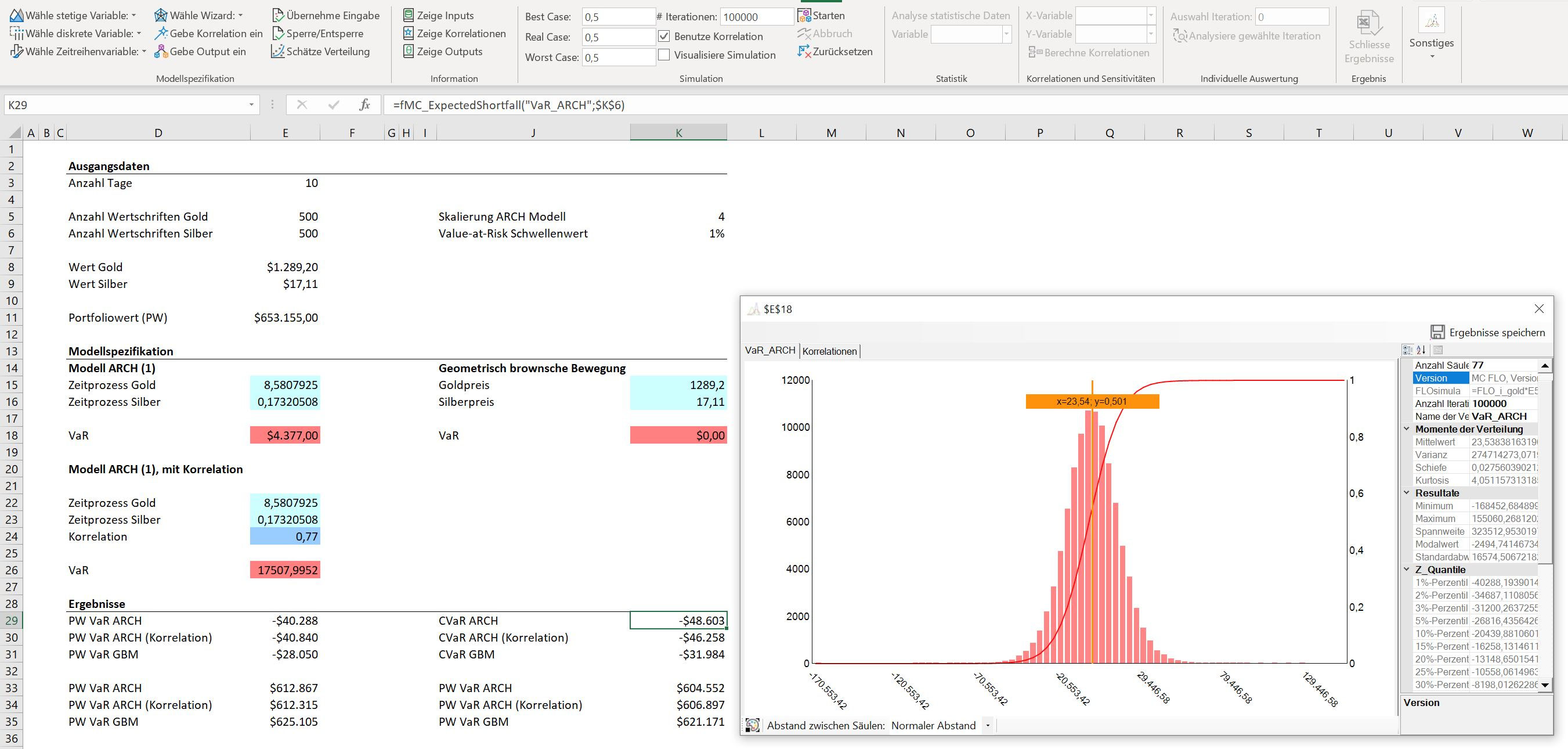
Task: Click Gebe Output ein icon
Action: pos(161,52)
